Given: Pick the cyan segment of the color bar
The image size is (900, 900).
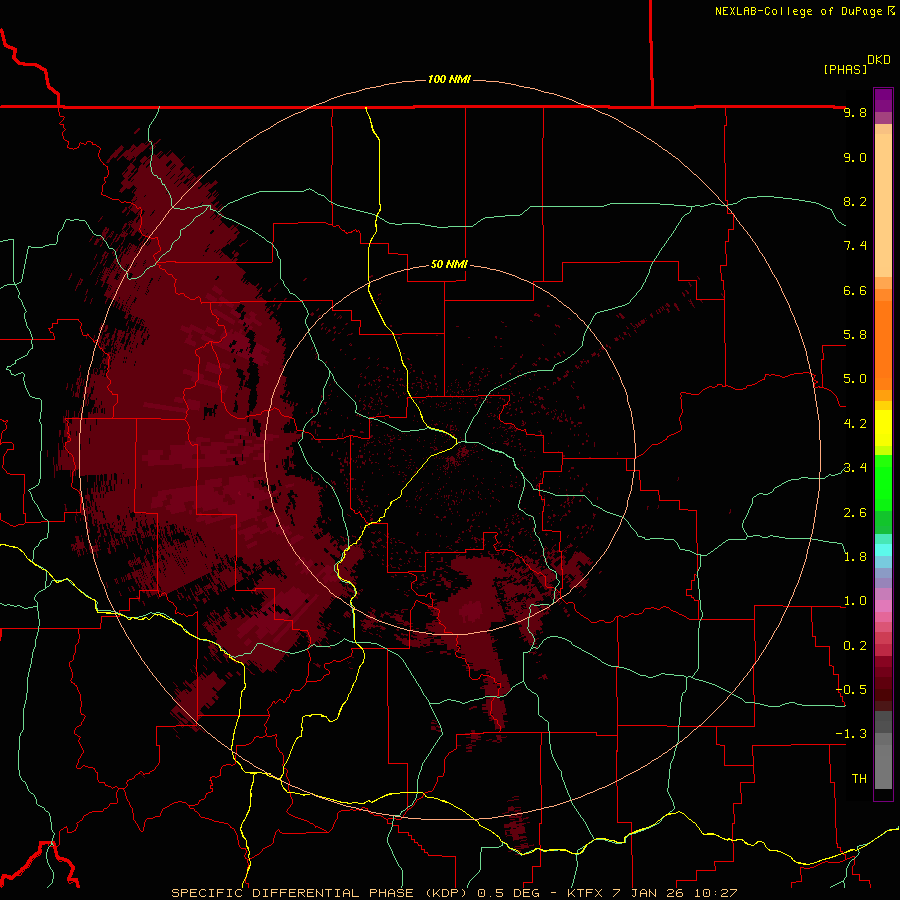Looking at the screenshot, I should 883,549.
